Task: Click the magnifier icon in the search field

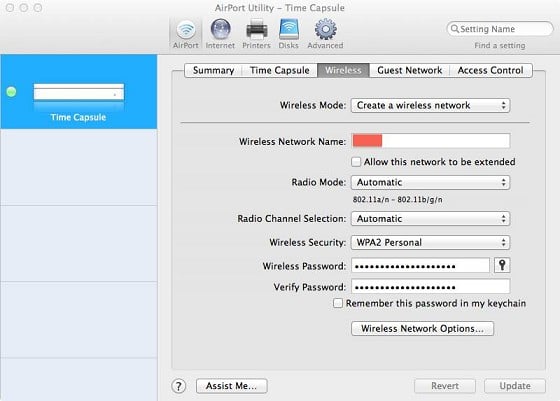Action: pyautogui.click(x=455, y=29)
